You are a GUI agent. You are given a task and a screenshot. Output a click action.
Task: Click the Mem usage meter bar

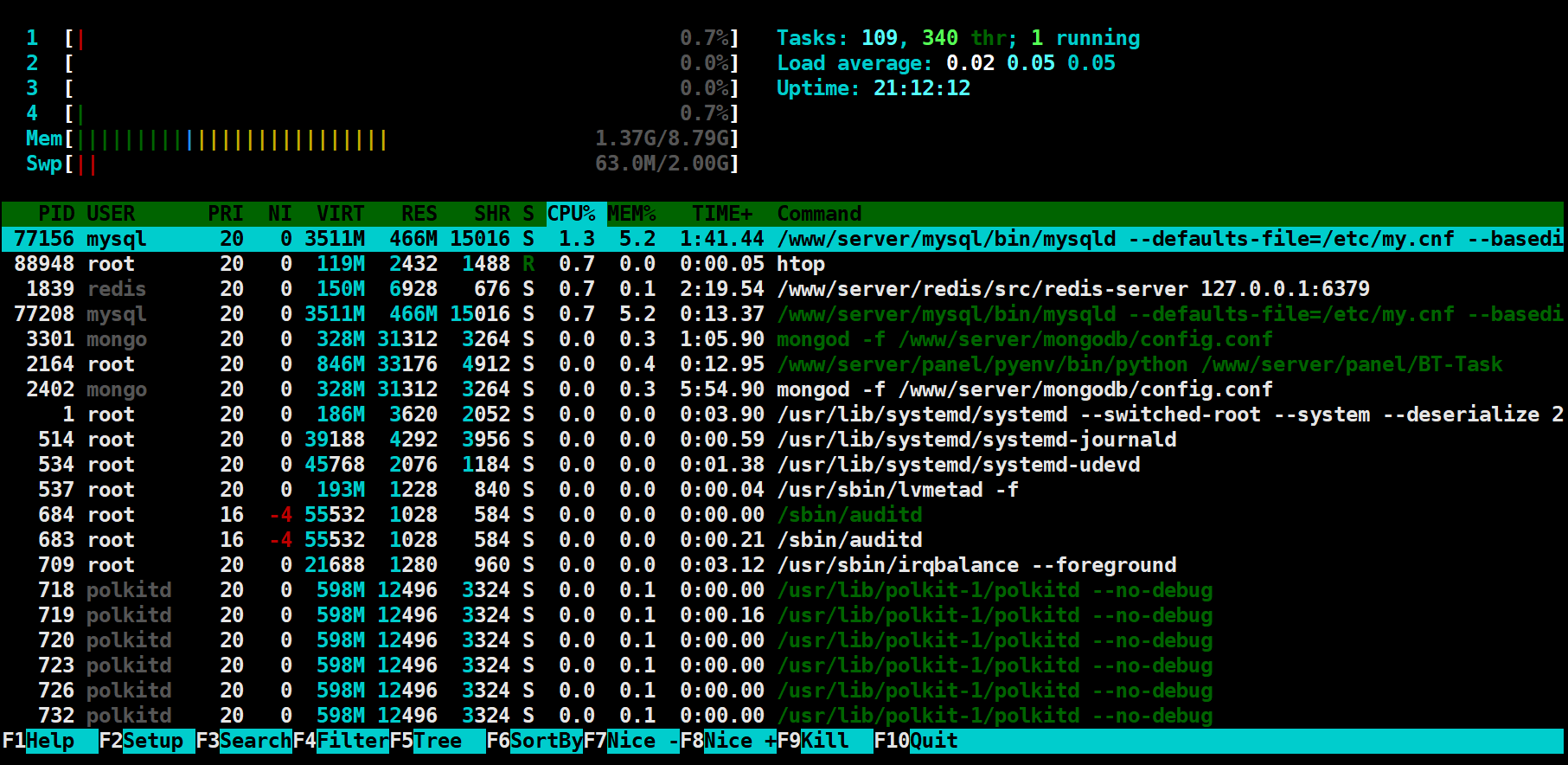coord(382,138)
